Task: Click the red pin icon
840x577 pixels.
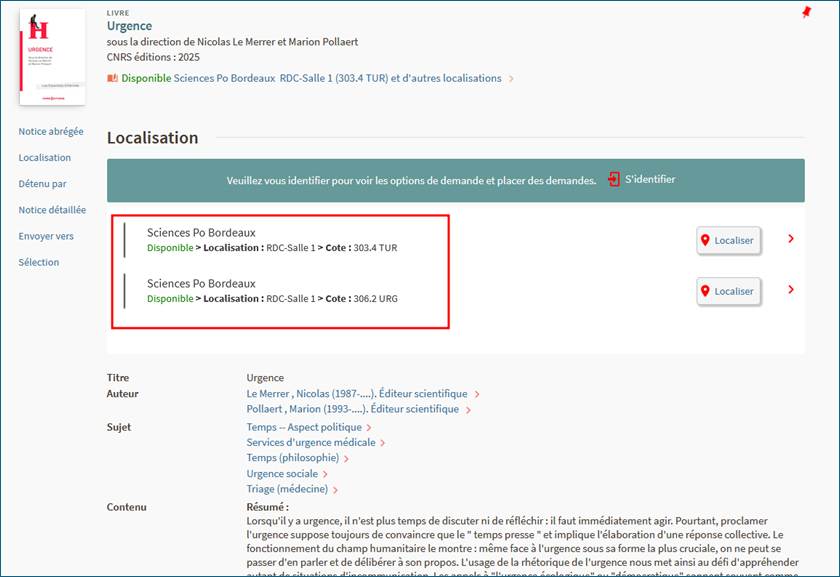Action: (806, 12)
